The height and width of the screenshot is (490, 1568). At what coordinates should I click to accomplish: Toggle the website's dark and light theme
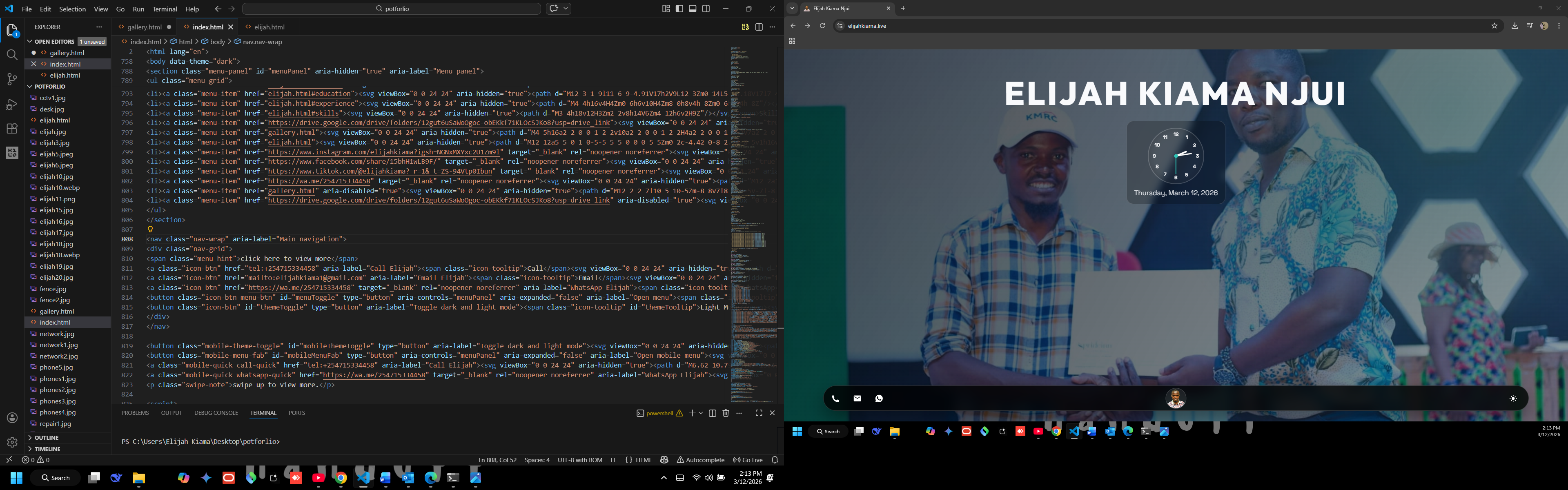(1512, 399)
